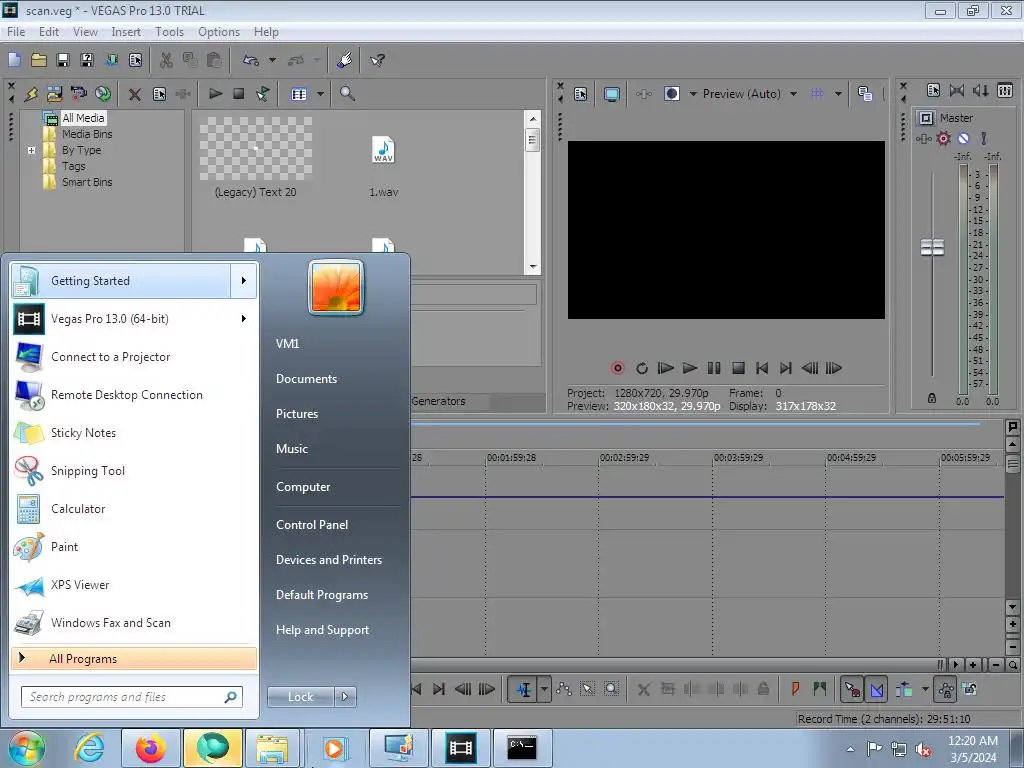Open a project with the folder icon
The image size is (1024, 768).
39,60
